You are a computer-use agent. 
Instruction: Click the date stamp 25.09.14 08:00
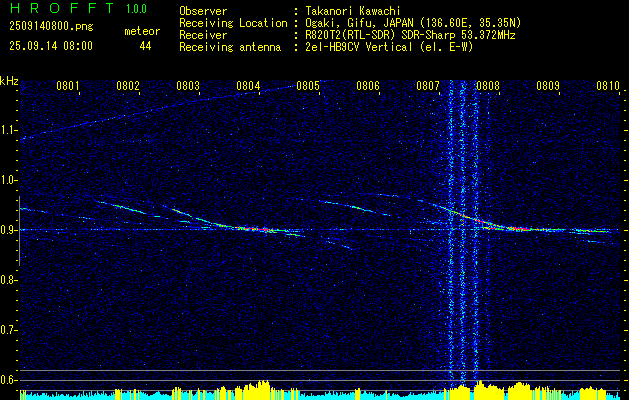pos(51,45)
